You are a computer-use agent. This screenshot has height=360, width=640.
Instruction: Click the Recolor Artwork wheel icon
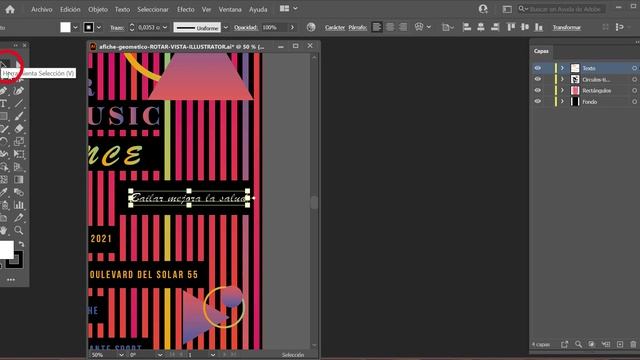[x=311, y=27]
